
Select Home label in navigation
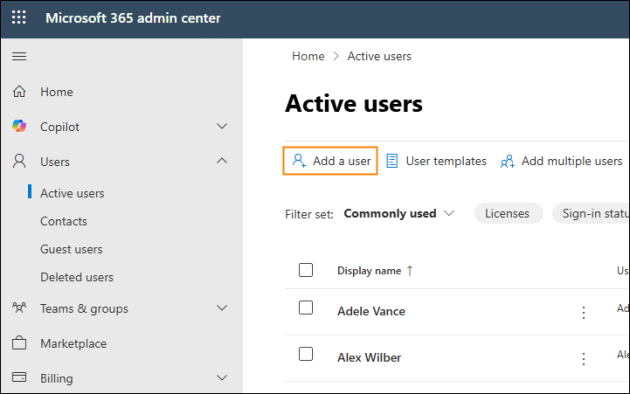click(x=57, y=92)
